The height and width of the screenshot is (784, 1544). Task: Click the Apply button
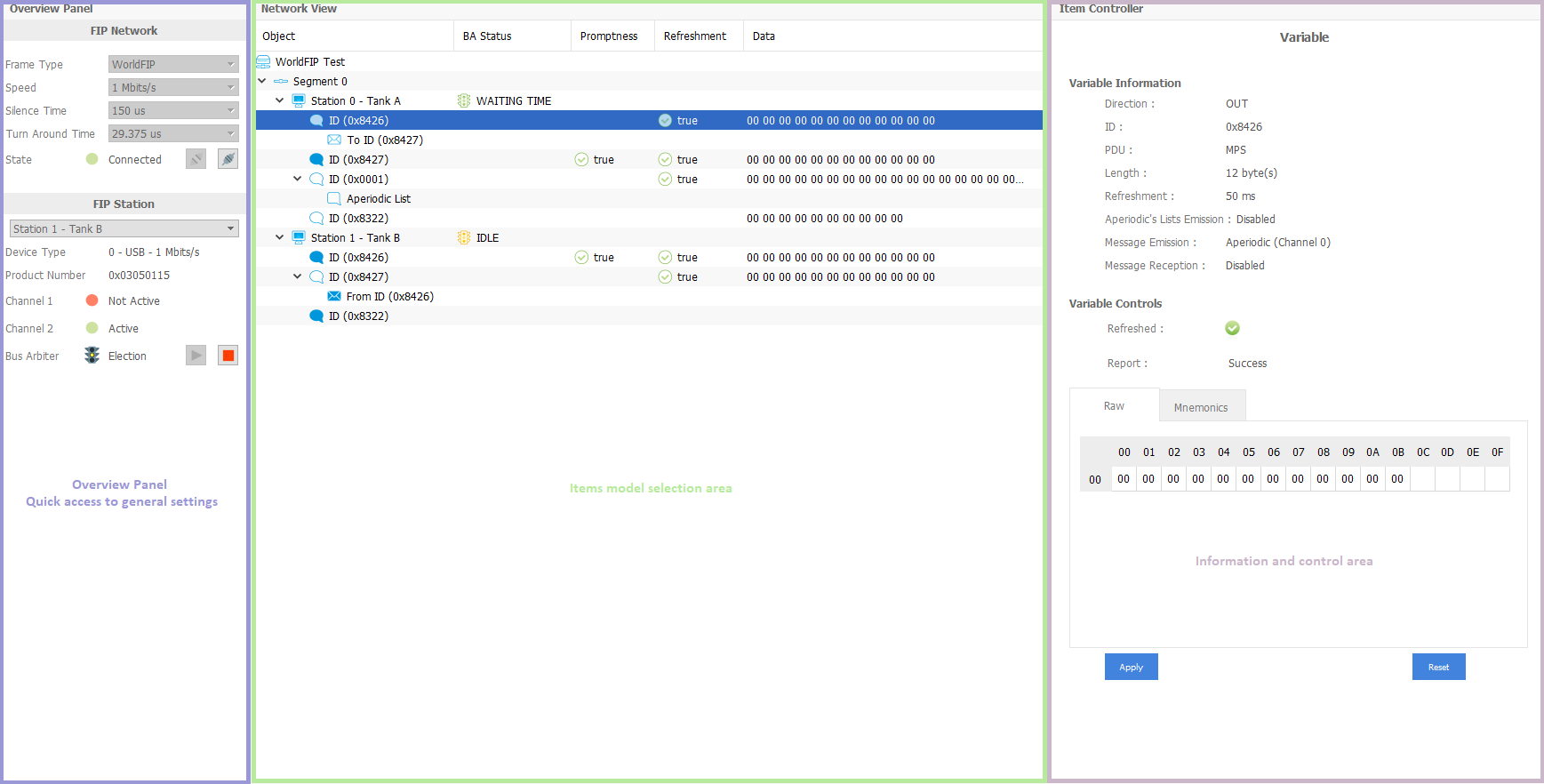point(1131,667)
